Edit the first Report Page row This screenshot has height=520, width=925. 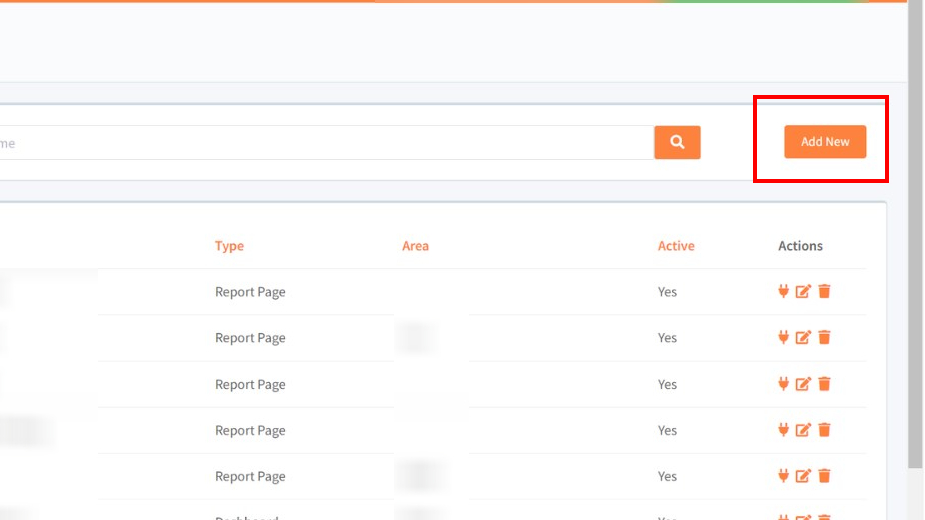[803, 291]
